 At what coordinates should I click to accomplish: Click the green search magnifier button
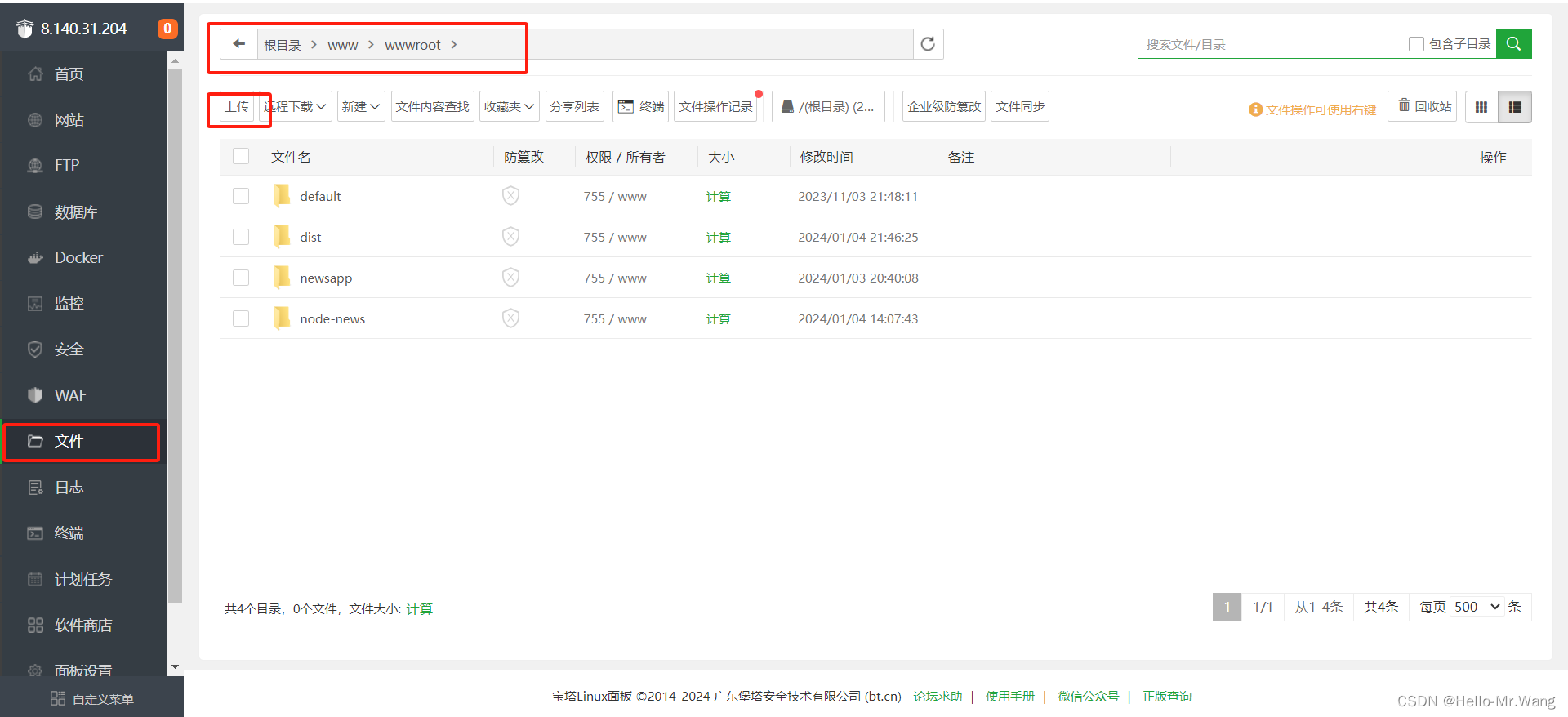coord(1513,44)
